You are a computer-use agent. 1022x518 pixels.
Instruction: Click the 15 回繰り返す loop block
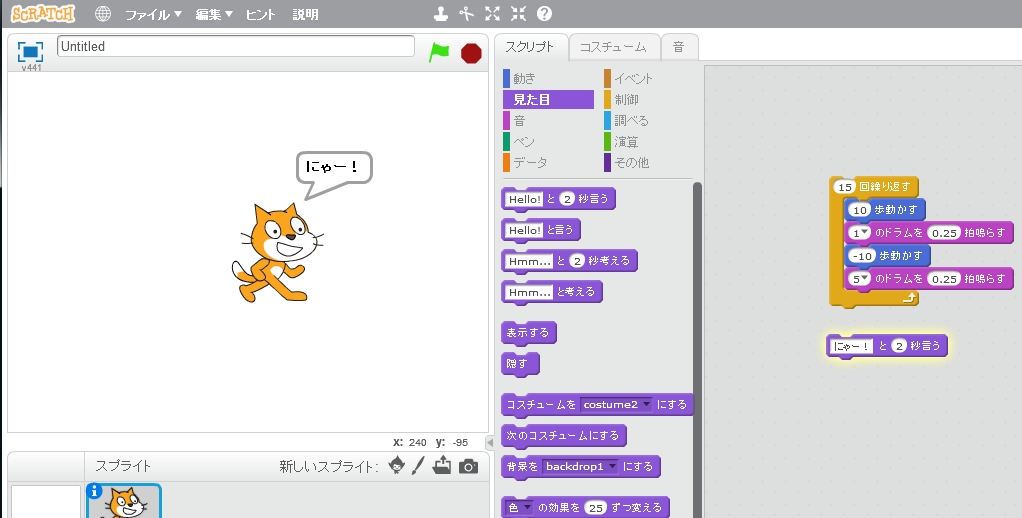click(x=876, y=187)
